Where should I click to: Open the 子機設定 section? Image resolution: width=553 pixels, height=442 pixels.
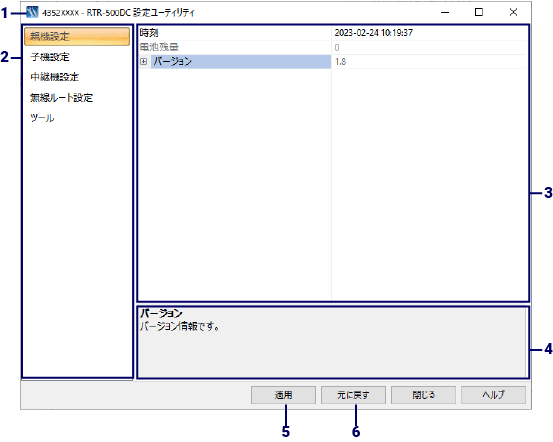[x=50, y=57]
